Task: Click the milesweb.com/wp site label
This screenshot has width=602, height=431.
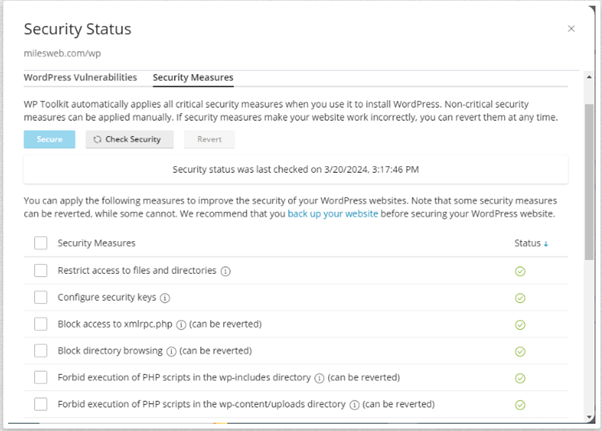Action: 62,53
